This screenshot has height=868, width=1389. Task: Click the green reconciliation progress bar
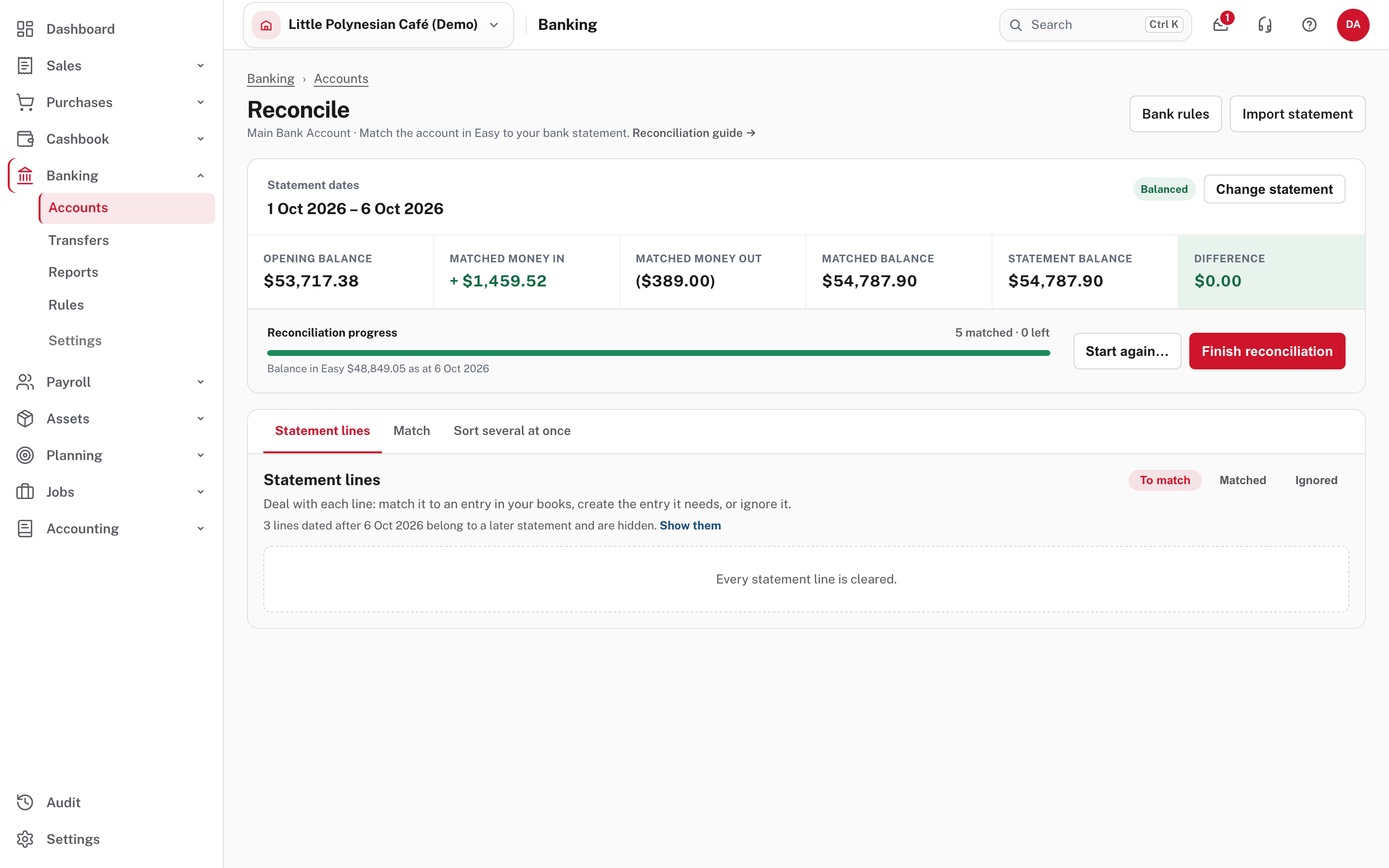point(658,353)
